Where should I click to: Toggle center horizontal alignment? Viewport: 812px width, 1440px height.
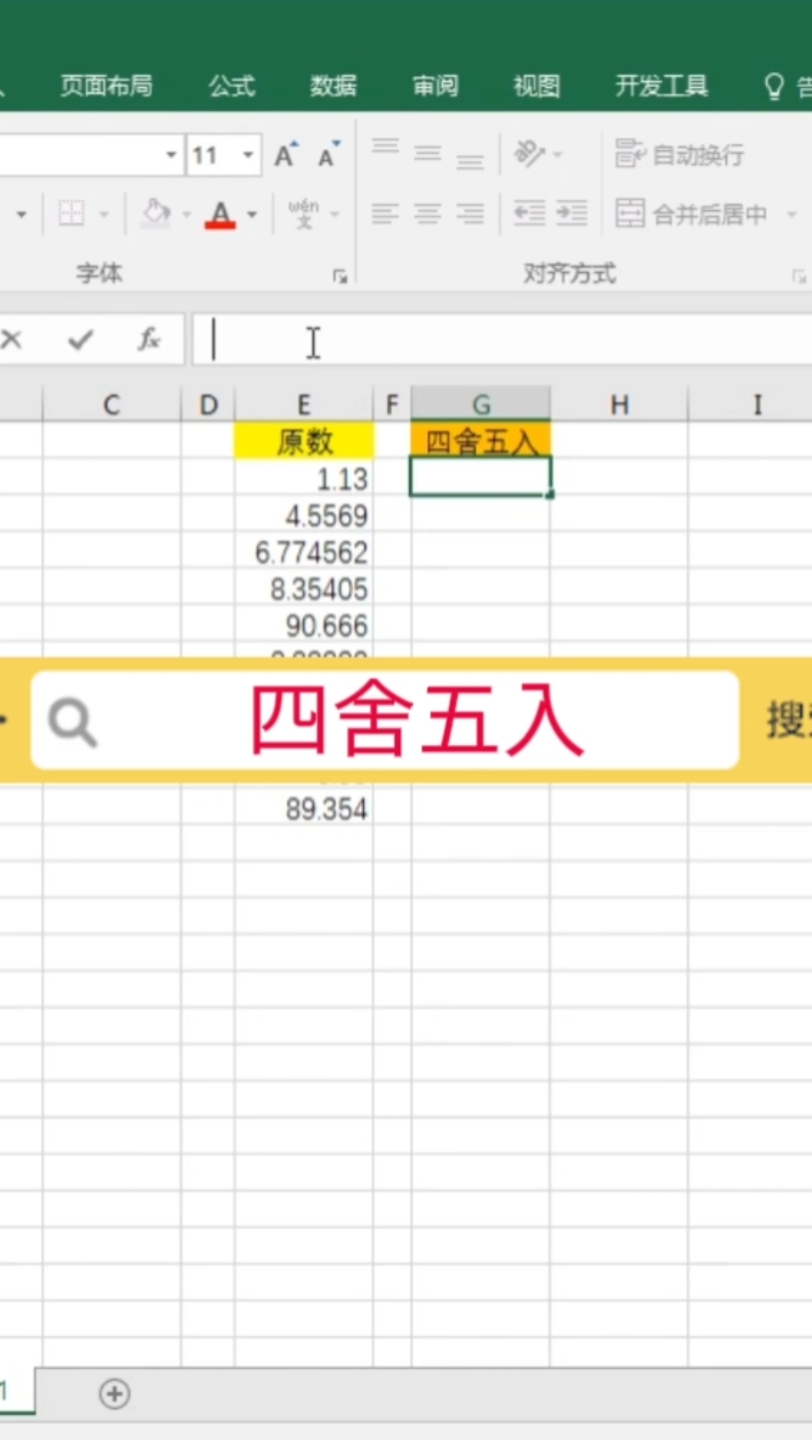(x=427, y=213)
